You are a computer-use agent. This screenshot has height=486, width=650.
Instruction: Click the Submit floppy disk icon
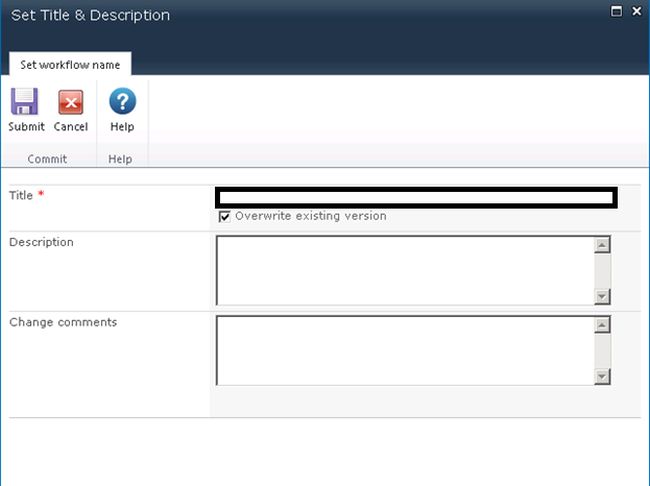click(x=24, y=101)
